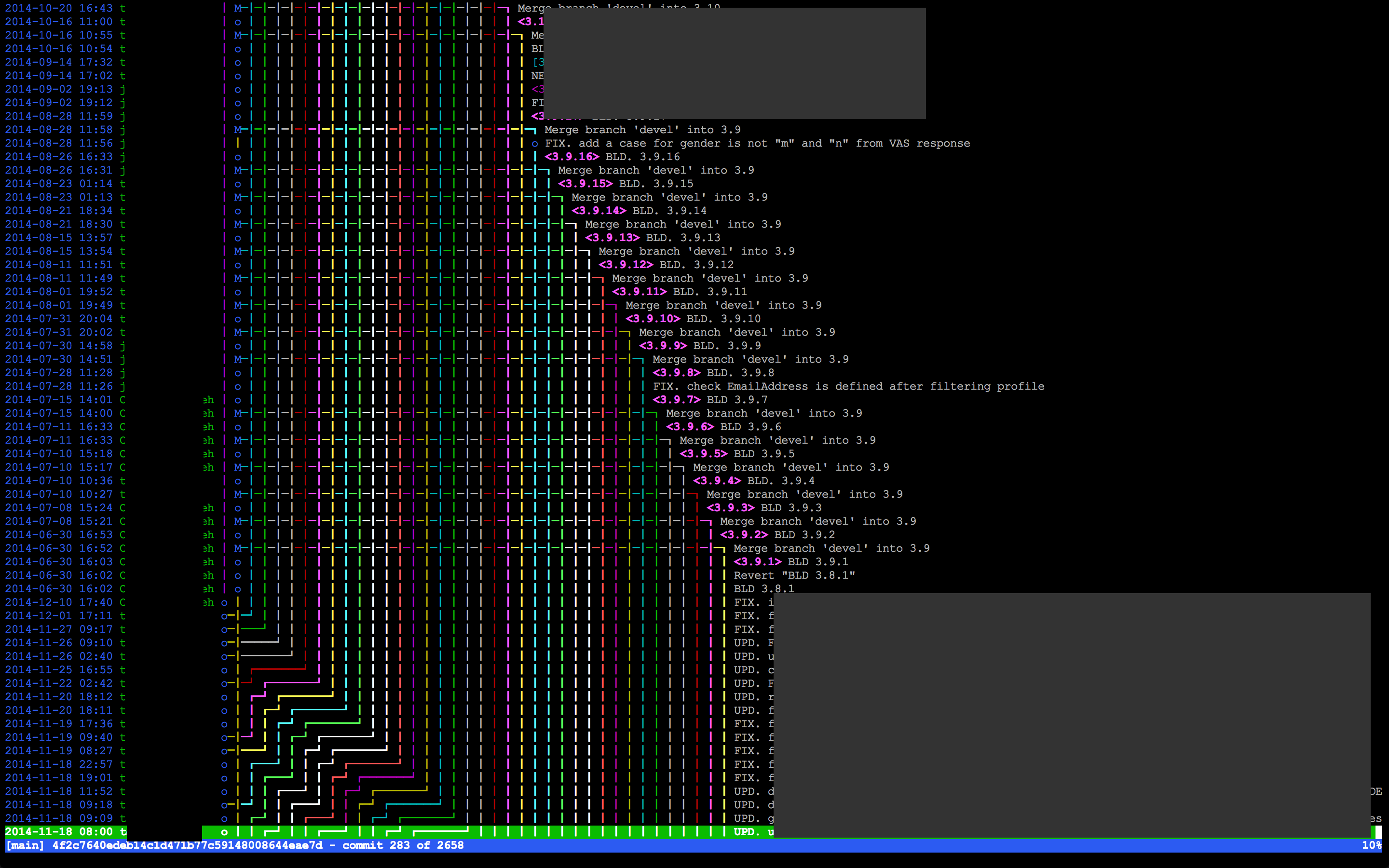The height and width of the screenshot is (868, 1389).
Task: Click merge commit dated 2014-07-31 20:02
Action: tap(737, 332)
